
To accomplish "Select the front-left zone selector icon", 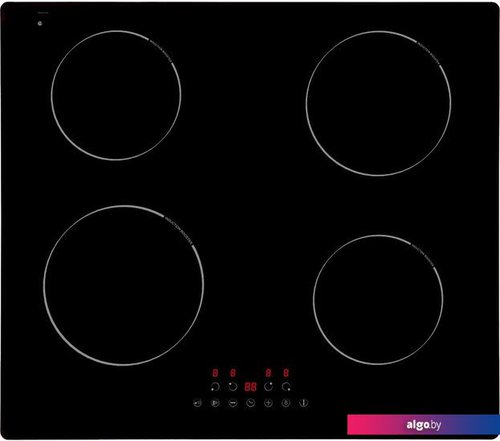I will (215, 387).
